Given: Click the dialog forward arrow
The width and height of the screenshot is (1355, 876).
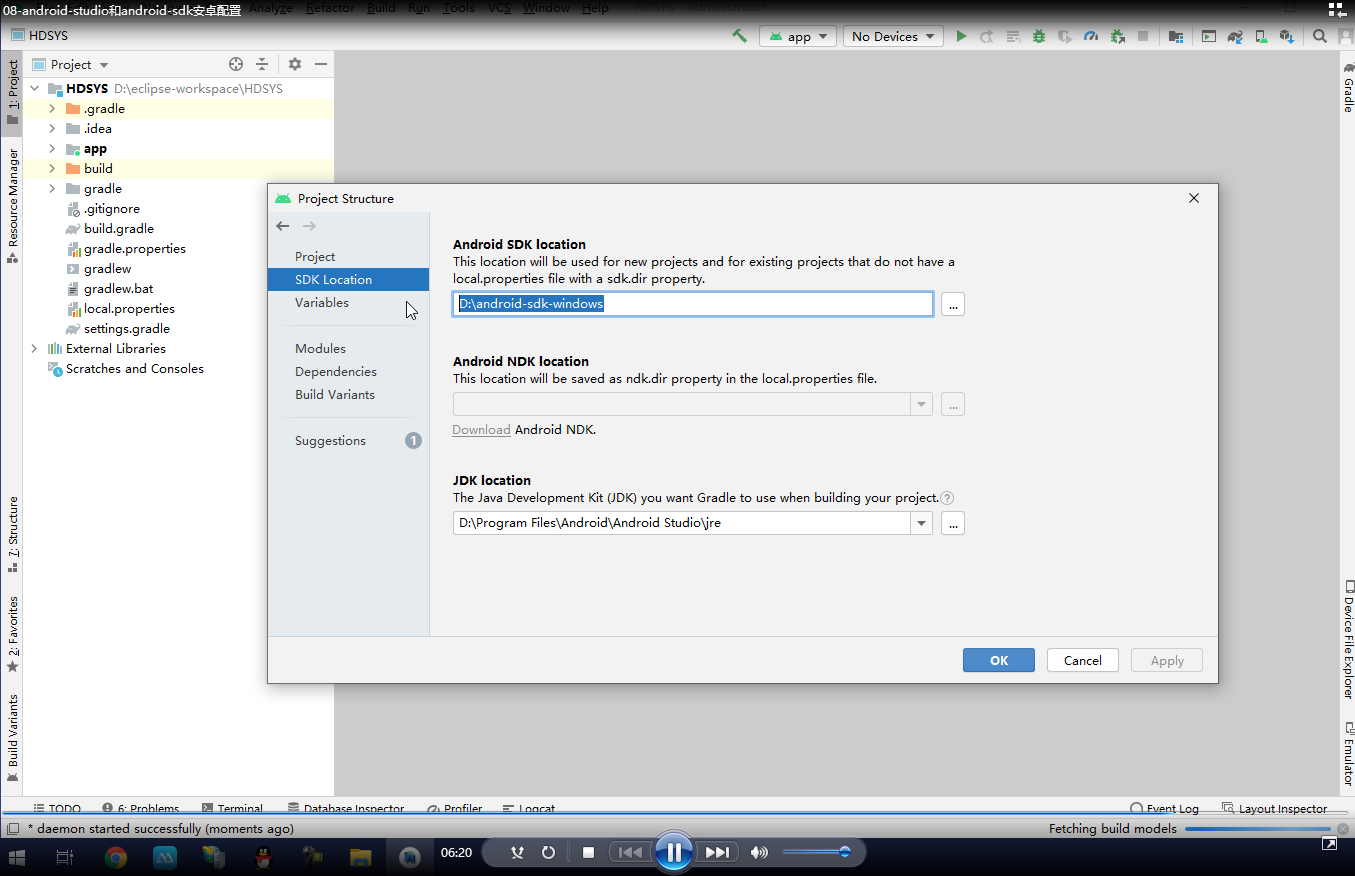Looking at the screenshot, I should [x=309, y=226].
